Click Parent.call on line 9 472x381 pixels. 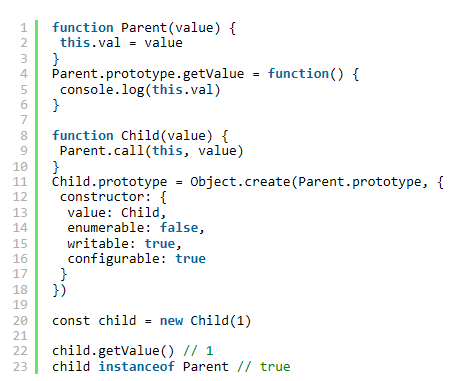coord(102,151)
